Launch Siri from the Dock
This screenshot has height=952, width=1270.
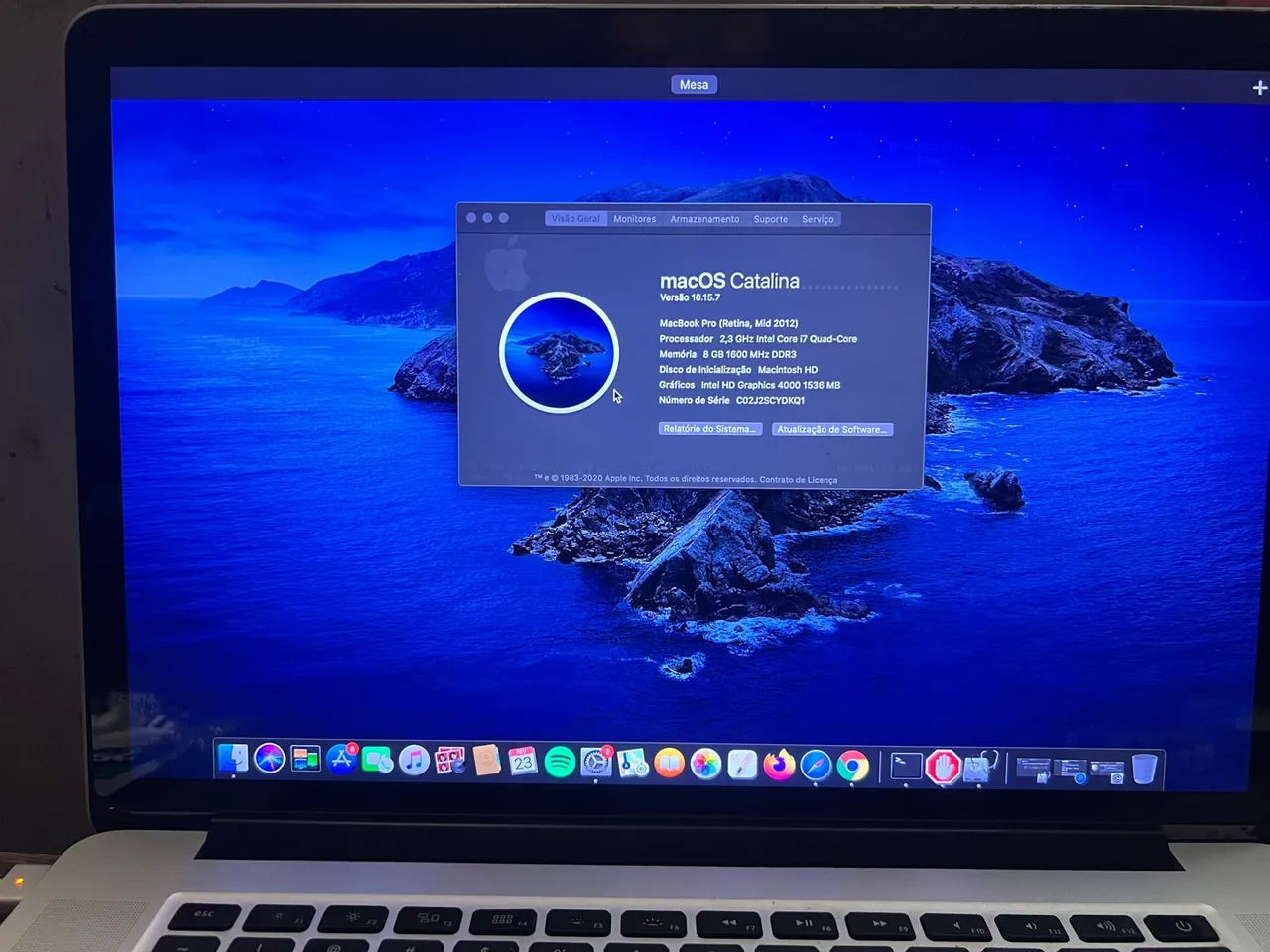(269, 760)
